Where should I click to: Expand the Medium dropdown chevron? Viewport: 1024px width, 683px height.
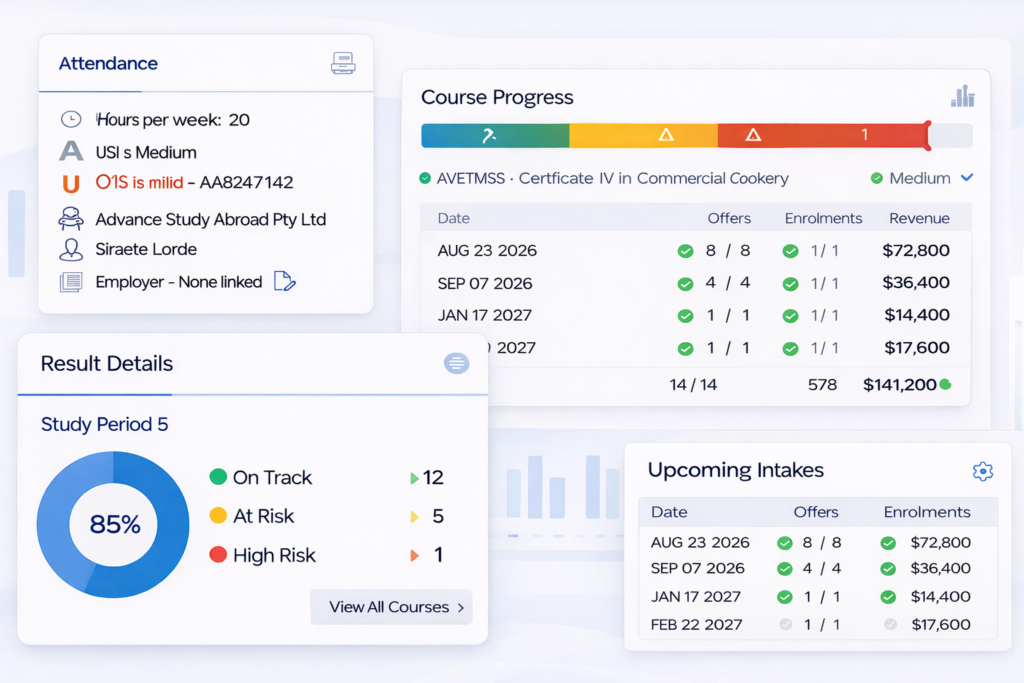[x=966, y=178]
